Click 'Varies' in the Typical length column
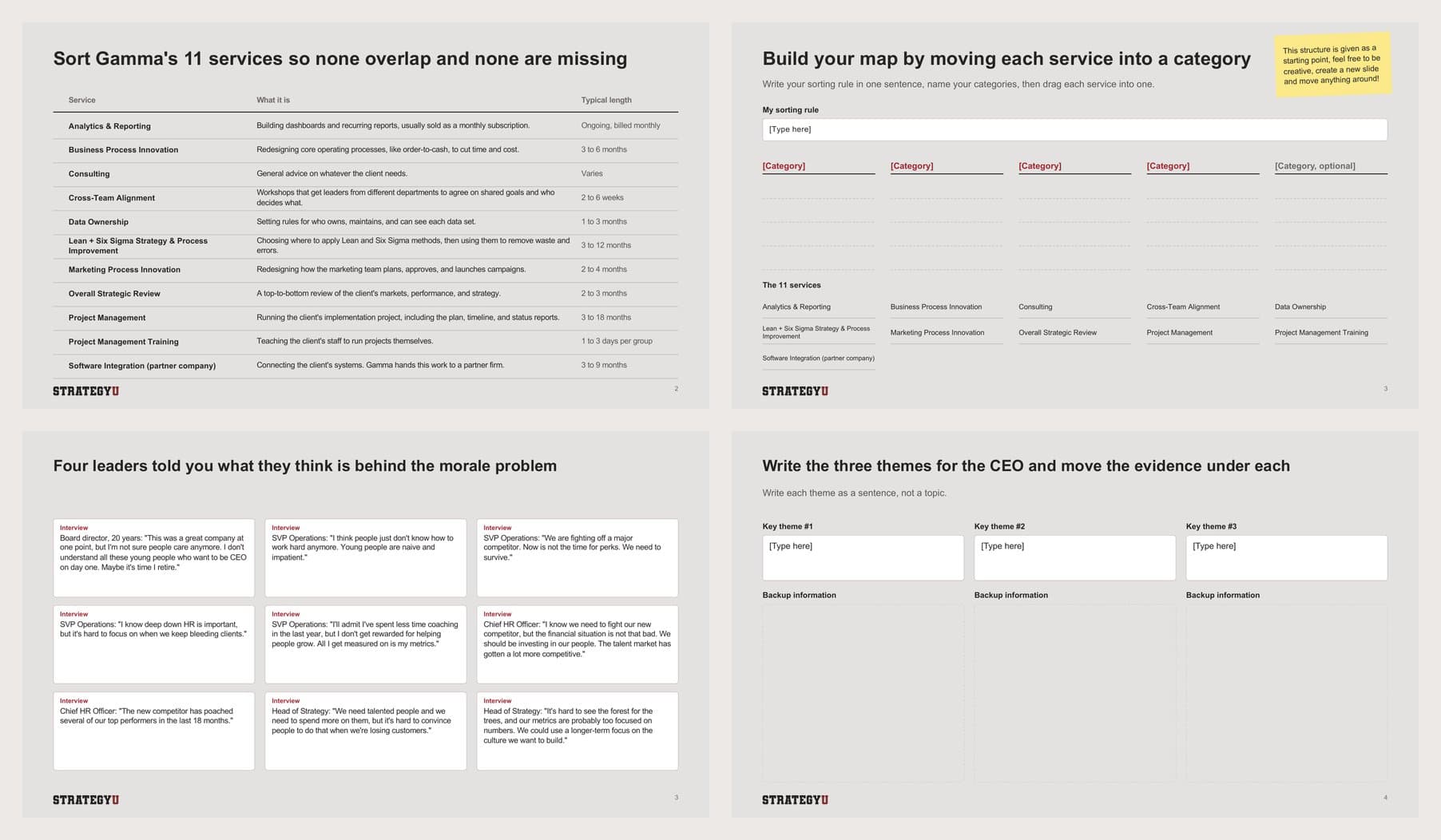Screen dimensions: 1441x840 pyautogui.click(x=592, y=173)
